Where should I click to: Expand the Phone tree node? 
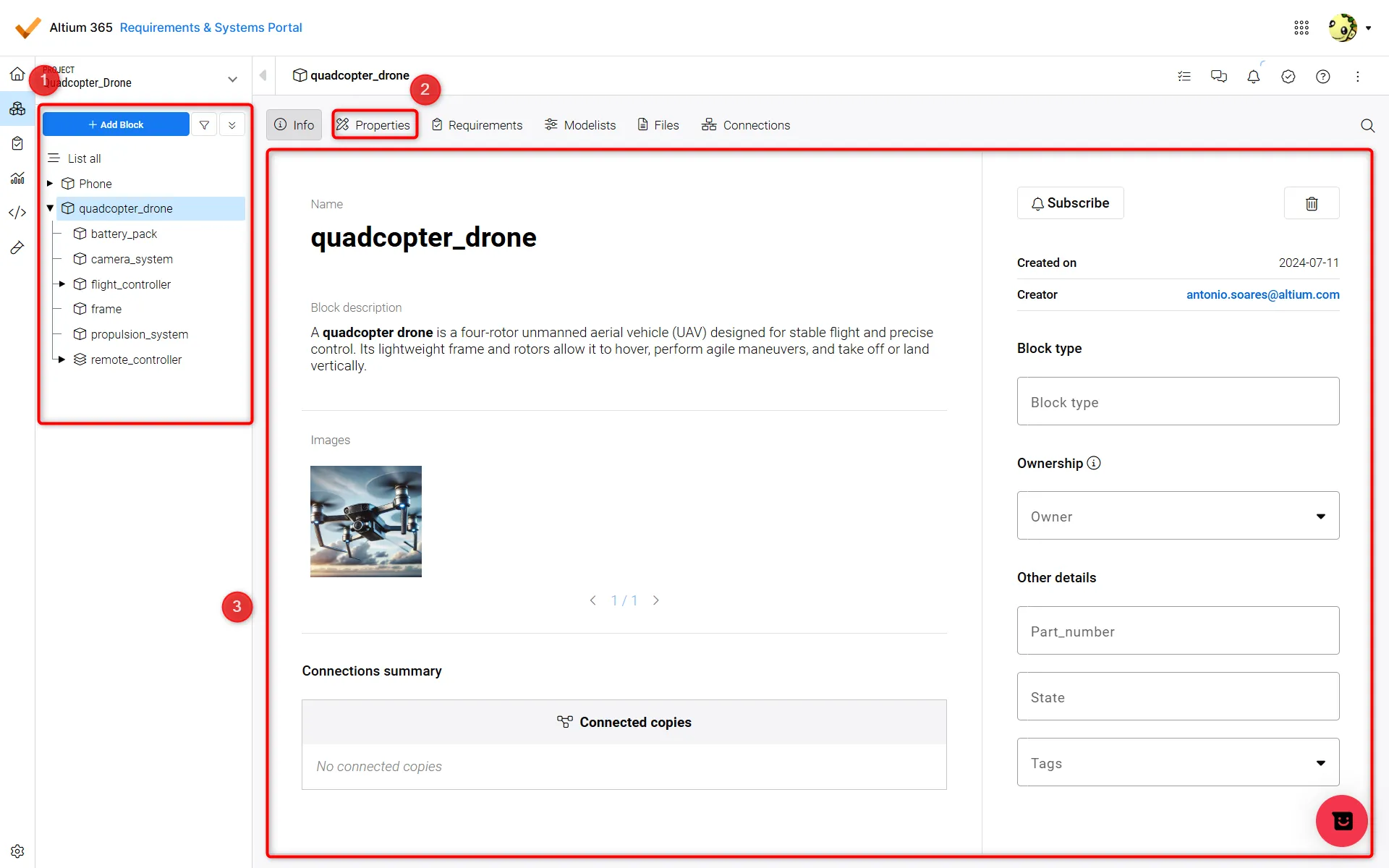(50, 184)
